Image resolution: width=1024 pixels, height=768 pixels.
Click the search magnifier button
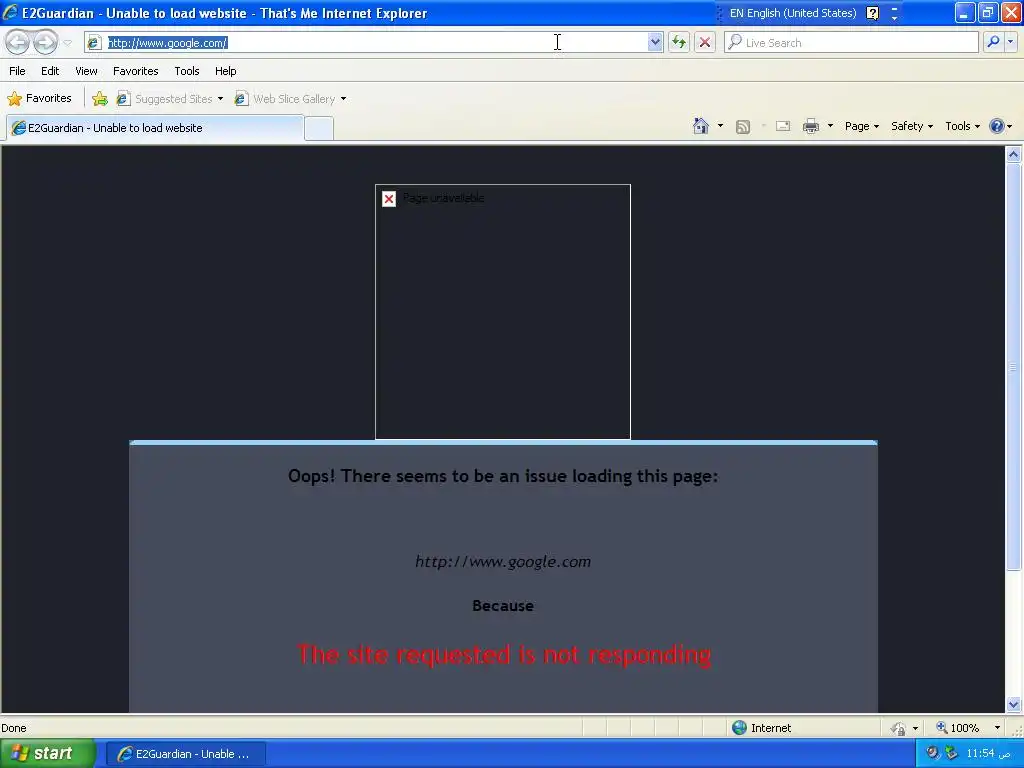pos(993,42)
